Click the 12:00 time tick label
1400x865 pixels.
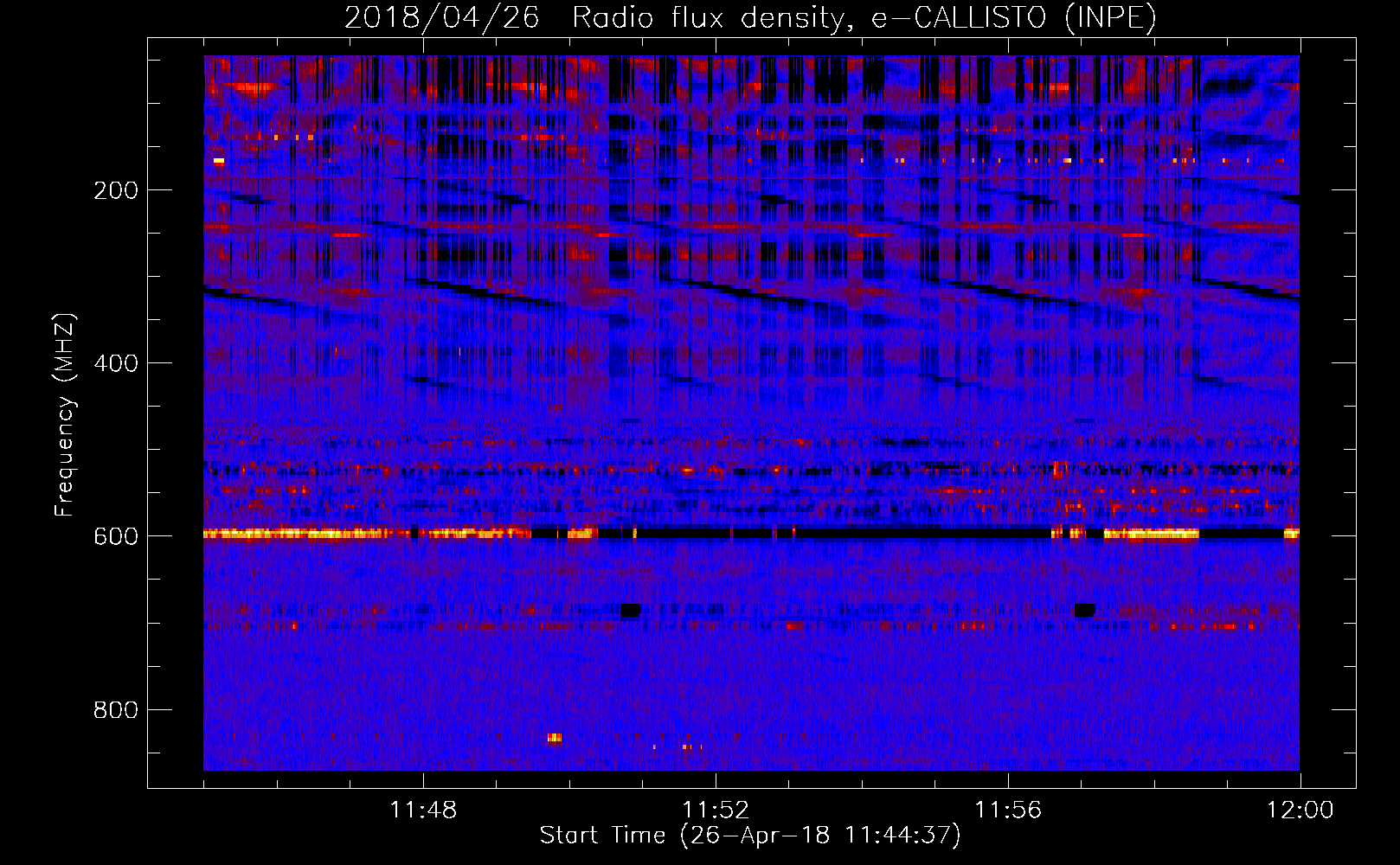(1300, 811)
